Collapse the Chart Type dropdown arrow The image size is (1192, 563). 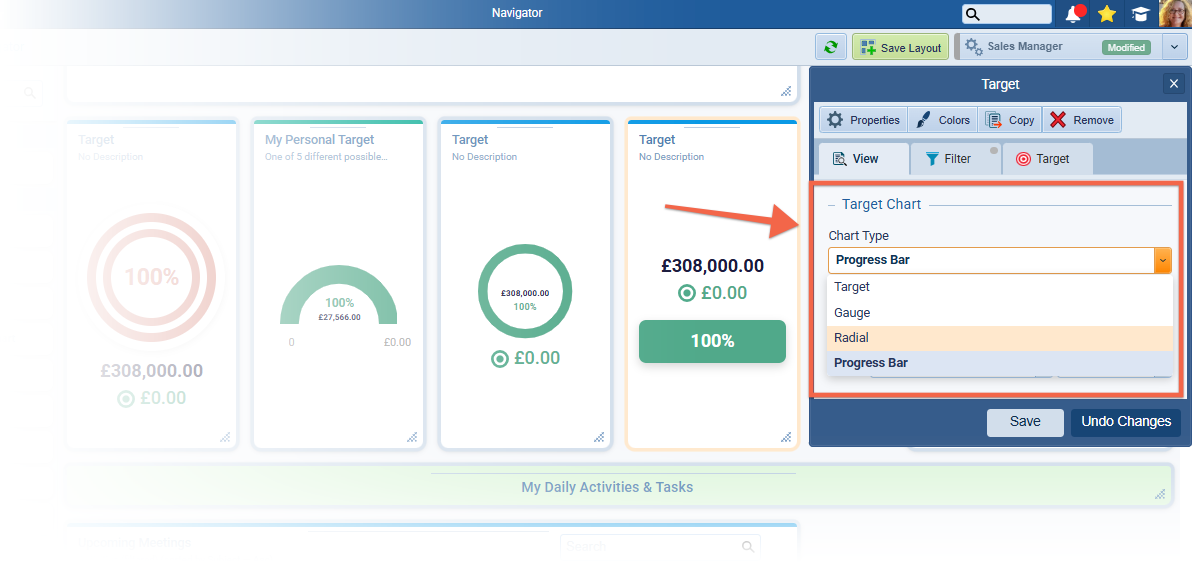point(1162,260)
